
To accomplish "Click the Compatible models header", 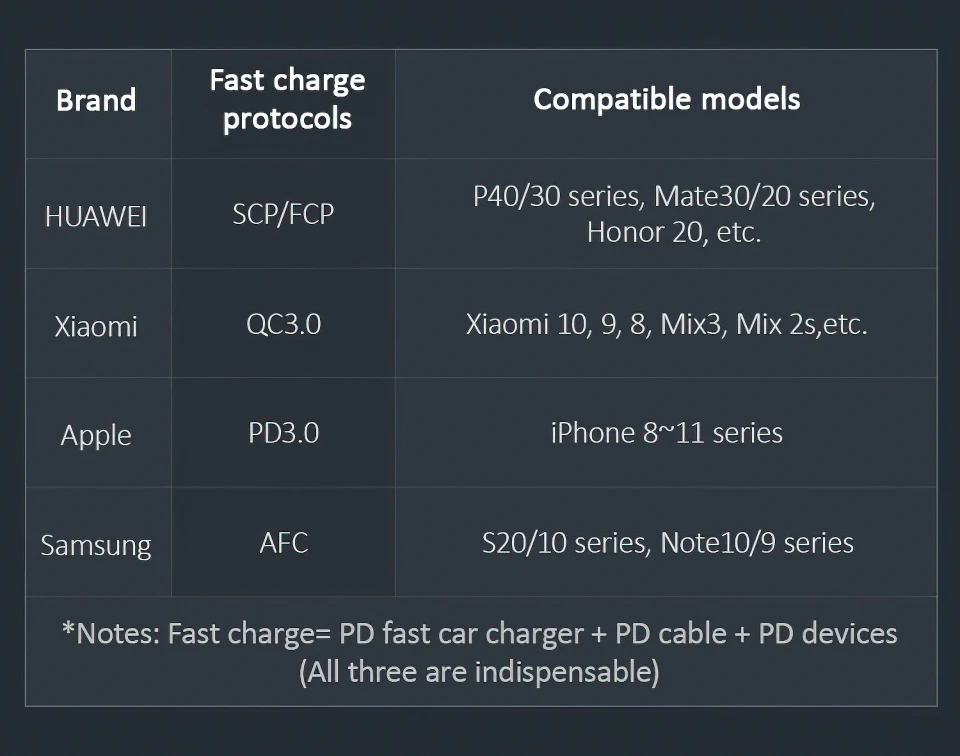I will (667, 99).
